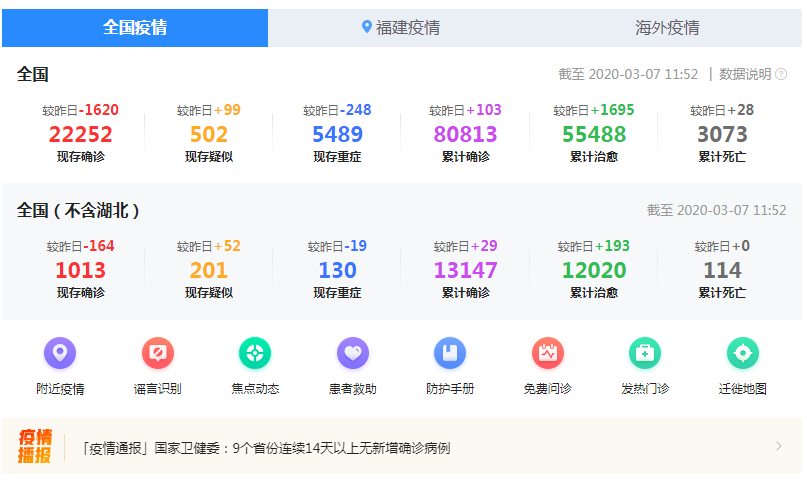Click national 现存疑似 value 502
This screenshot has height=482, width=807.
click(x=209, y=135)
